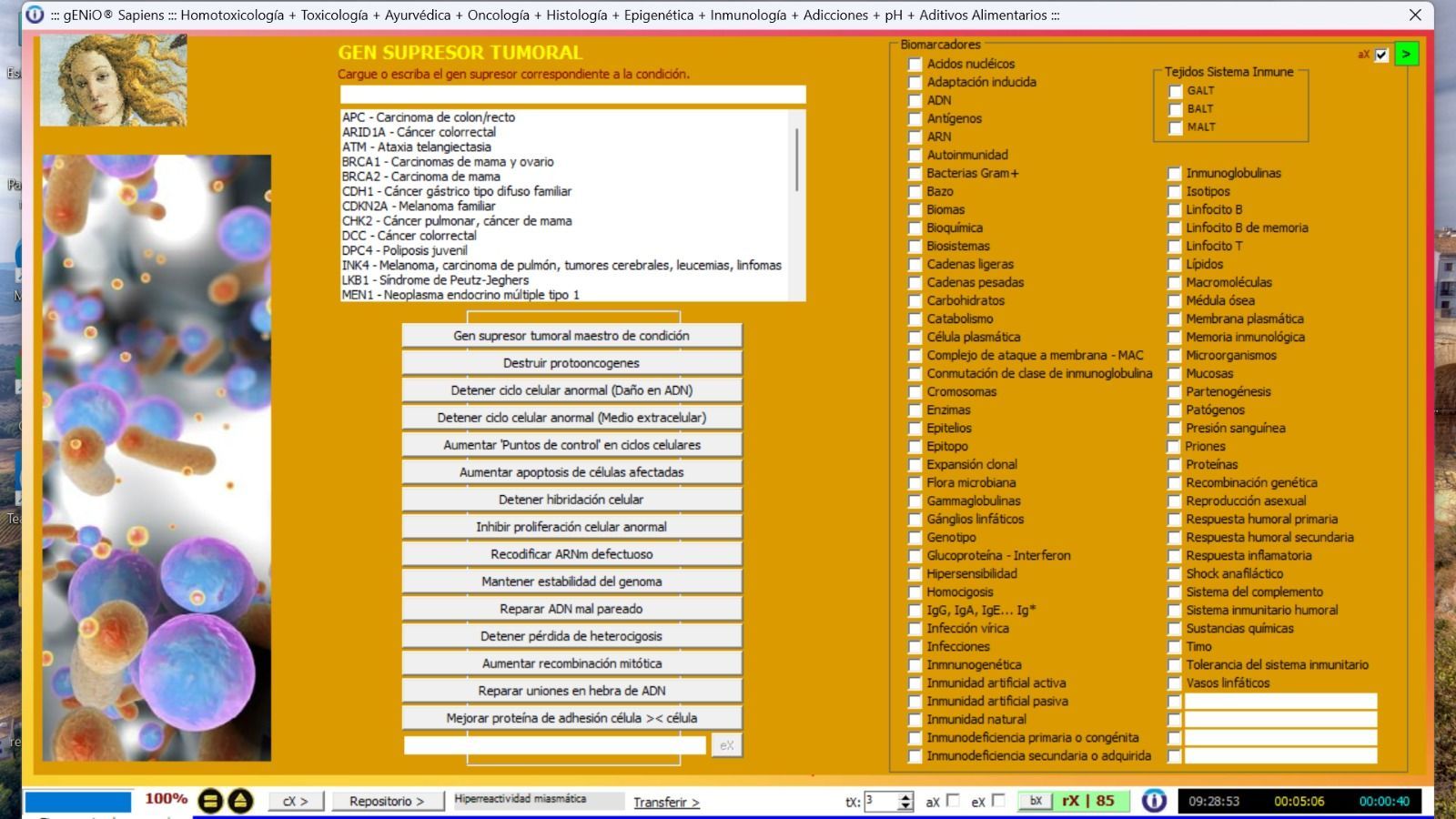1456x819 pixels.
Task: Open the blue info icon in the bottom bar
Action: pos(1154,801)
